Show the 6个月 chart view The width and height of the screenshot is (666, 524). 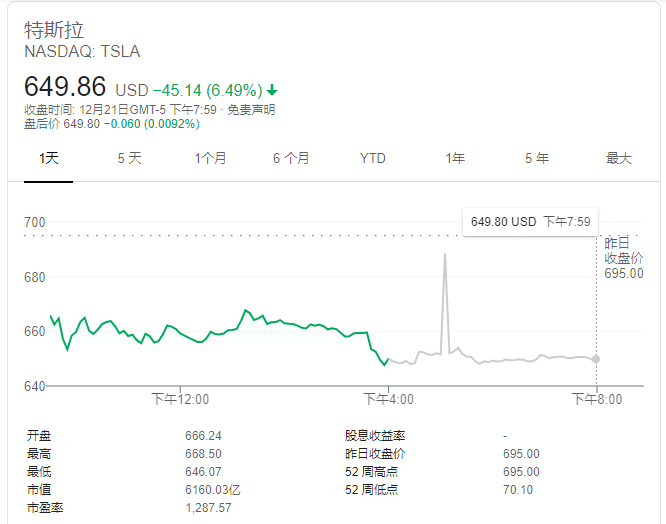pyautogui.click(x=291, y=158)
